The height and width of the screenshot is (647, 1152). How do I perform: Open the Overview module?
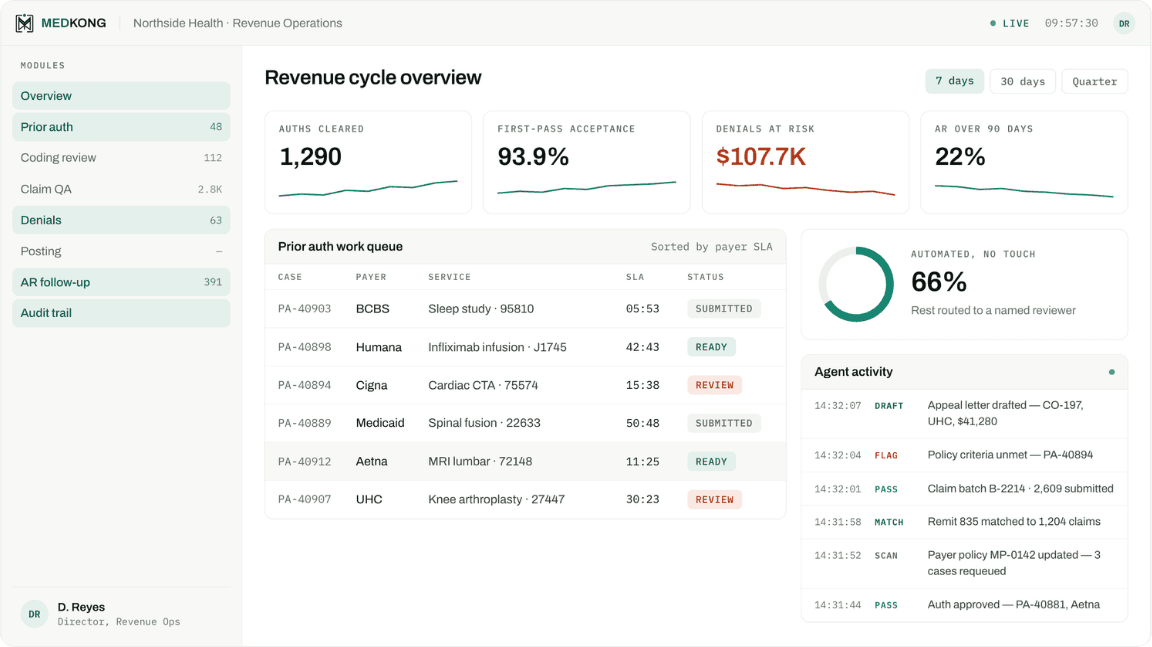(x=121, y=96)
